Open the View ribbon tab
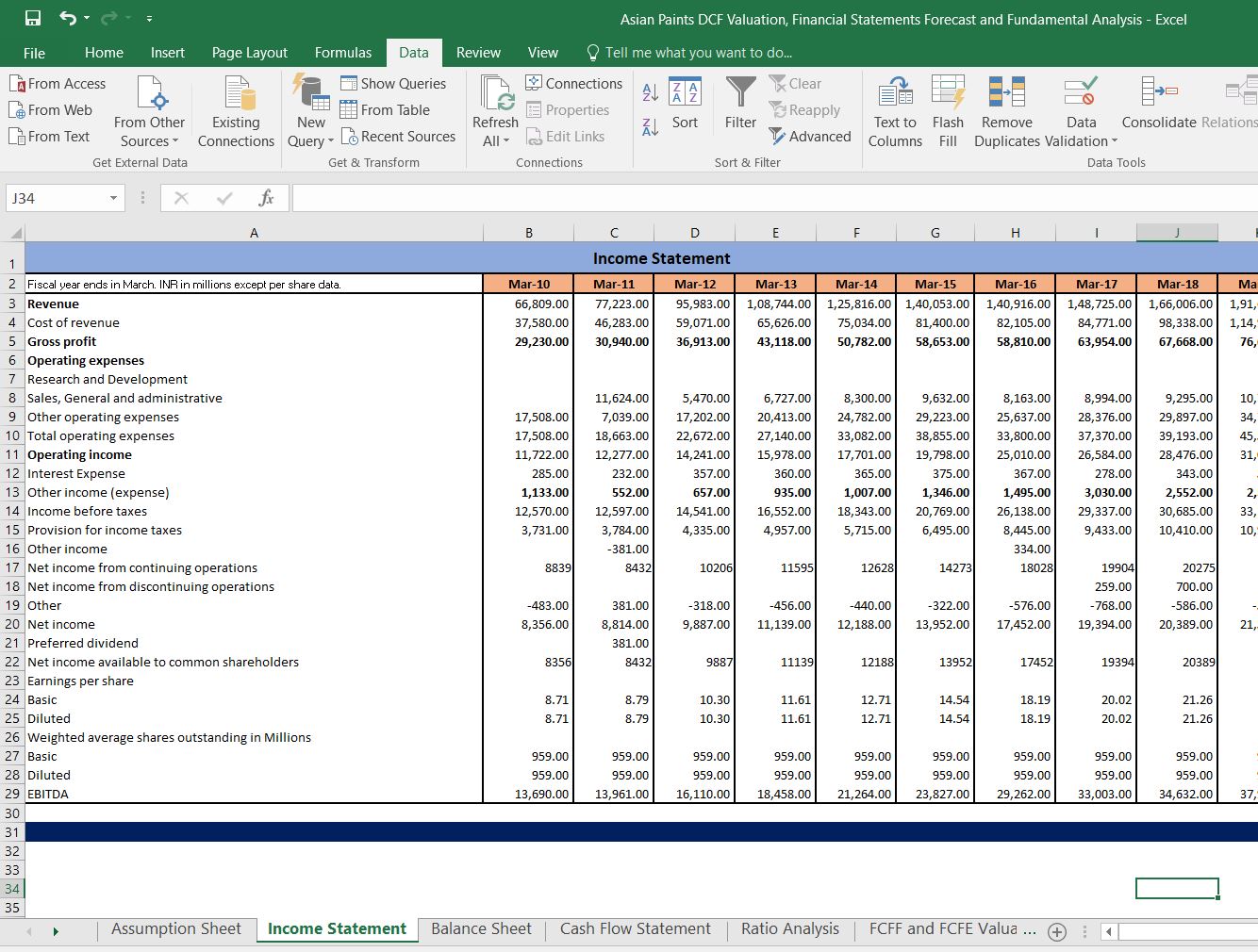The width and height of the screenshot is (1258, 952). click(x=542, y=53)
